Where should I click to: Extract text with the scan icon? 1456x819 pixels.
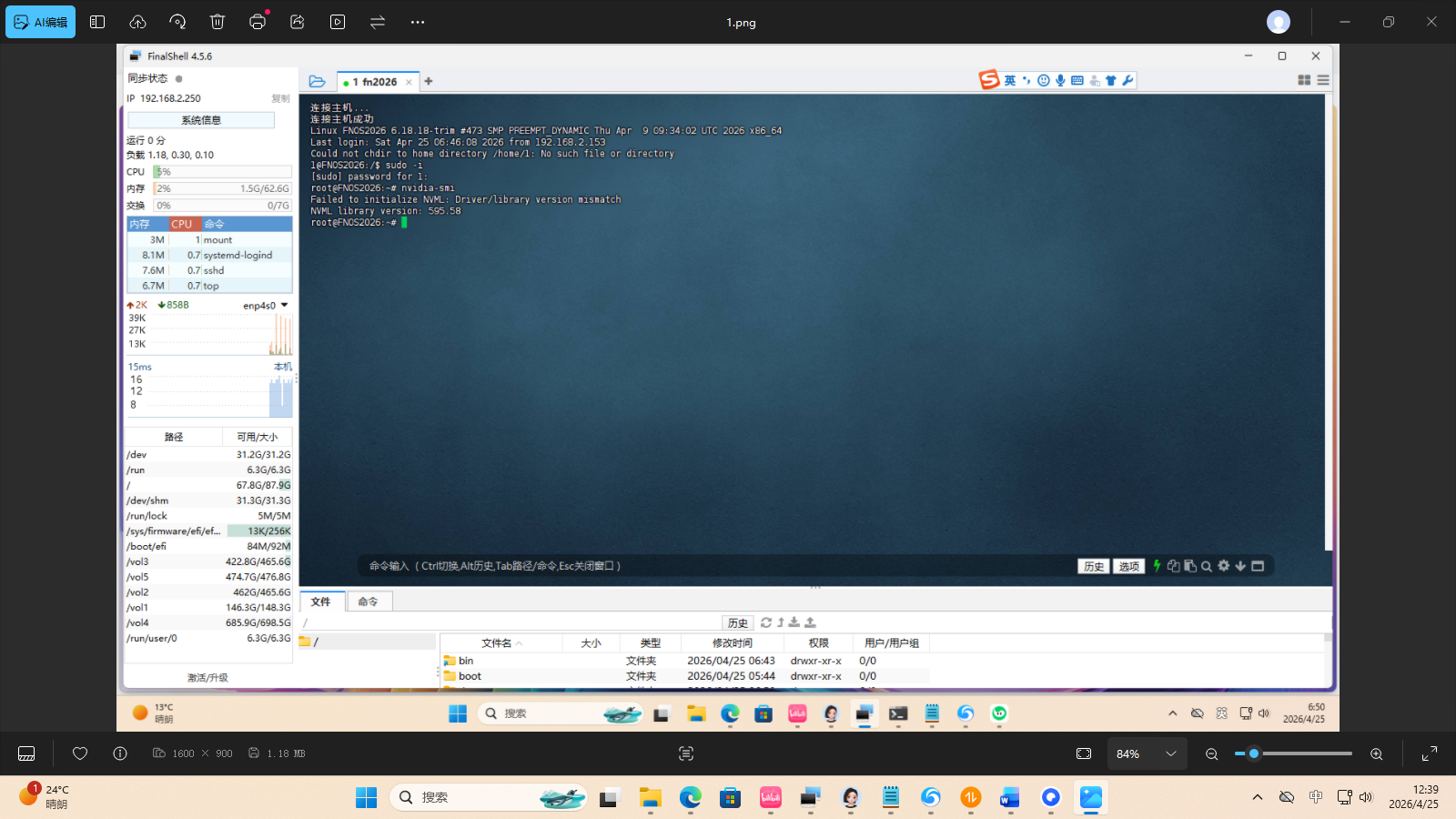point(686,753)
